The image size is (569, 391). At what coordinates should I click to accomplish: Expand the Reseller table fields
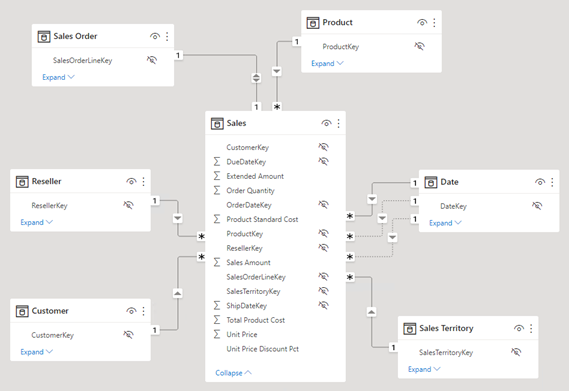[x=37, y=222]
